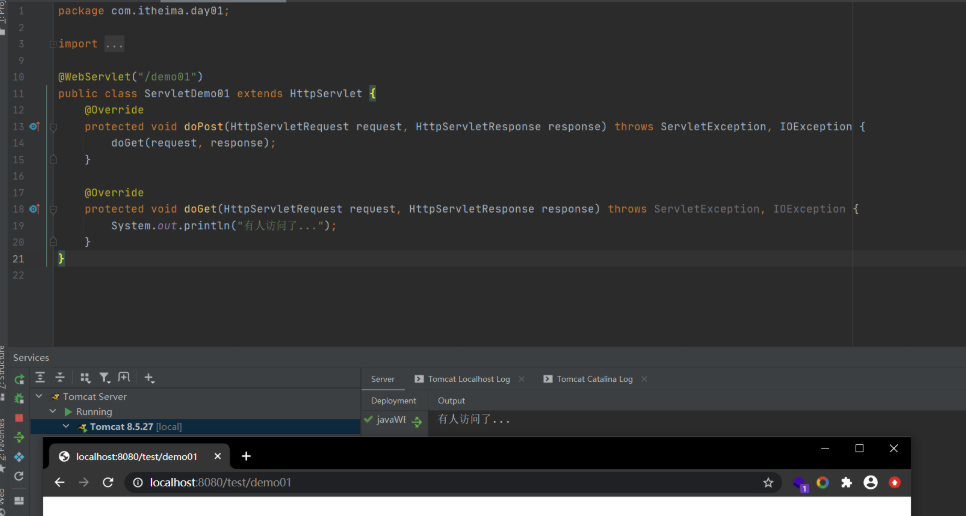Click the purple extension icon with badge

[800, 483]
